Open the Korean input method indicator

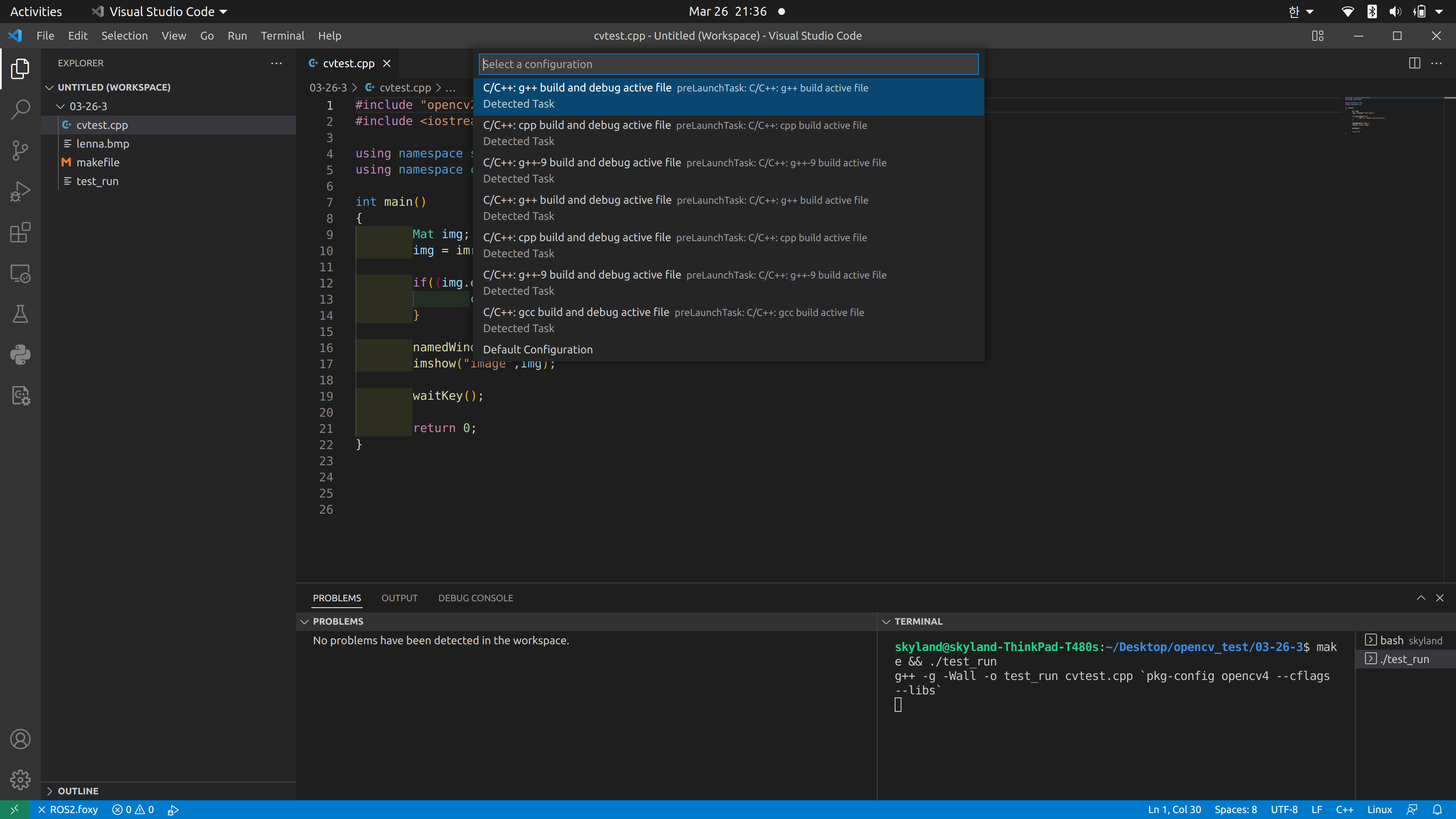(x=1300, y=11)
